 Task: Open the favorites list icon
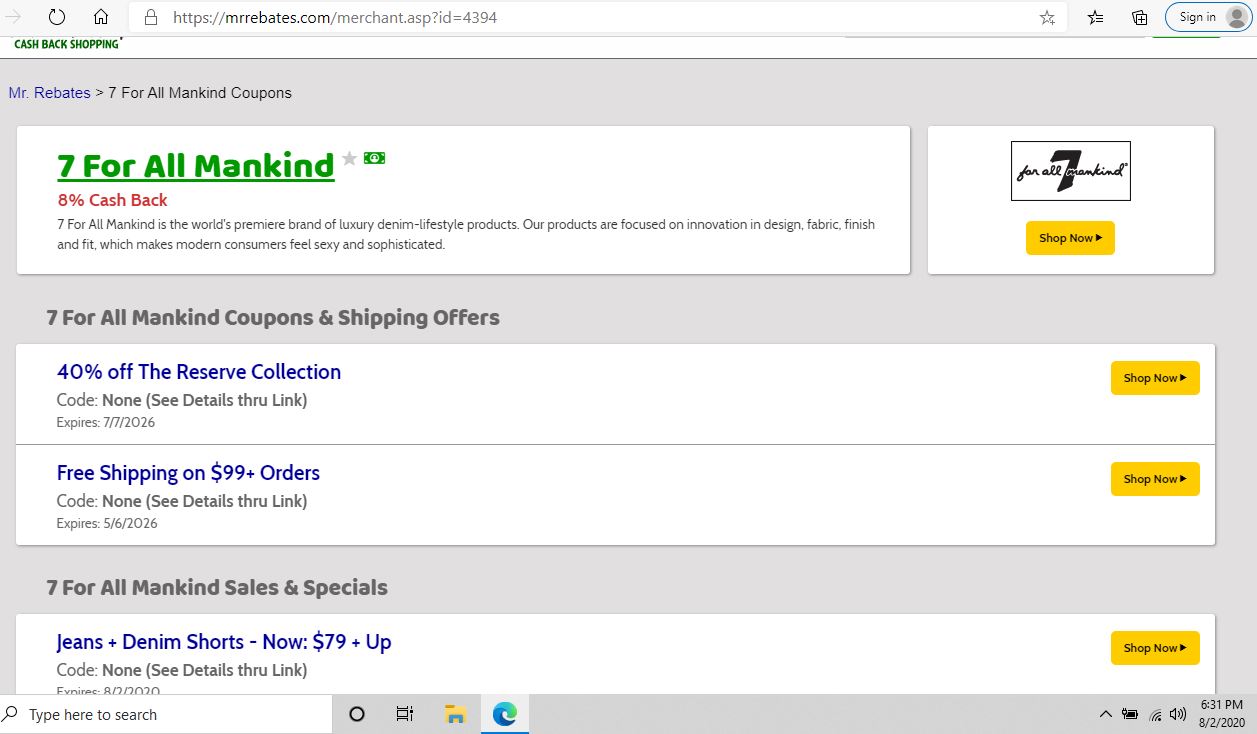pos(1096,17)
